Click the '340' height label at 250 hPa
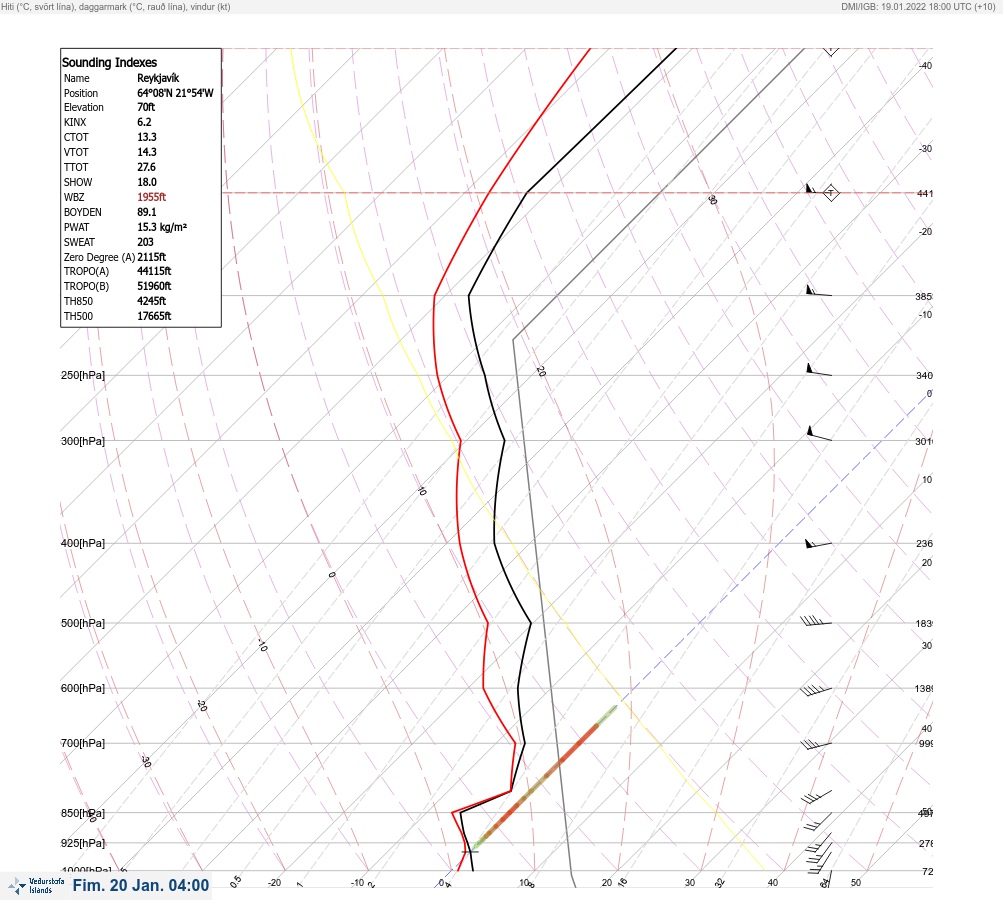1003x900 pixels. pos(924,375)
